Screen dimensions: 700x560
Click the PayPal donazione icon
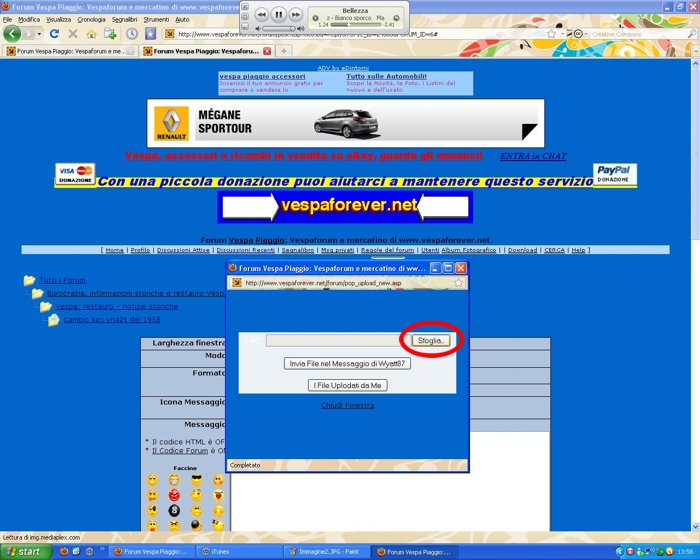point(615,175)
